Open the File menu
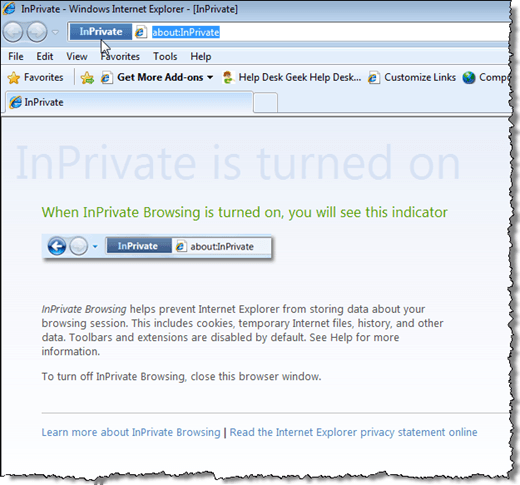The width and height of the screenshot is (520, 485). [x=16, y=56]
